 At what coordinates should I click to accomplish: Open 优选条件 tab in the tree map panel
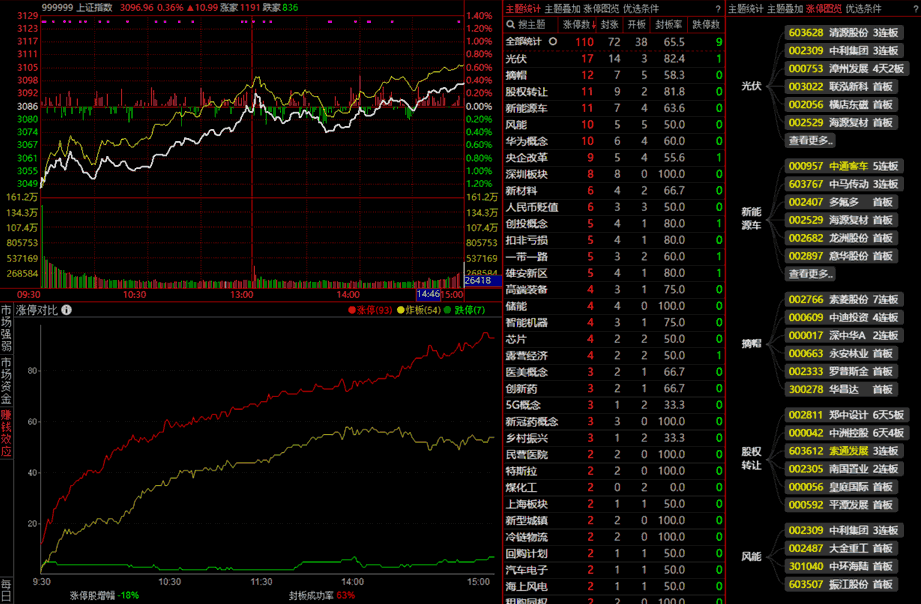tap(863, 9)
